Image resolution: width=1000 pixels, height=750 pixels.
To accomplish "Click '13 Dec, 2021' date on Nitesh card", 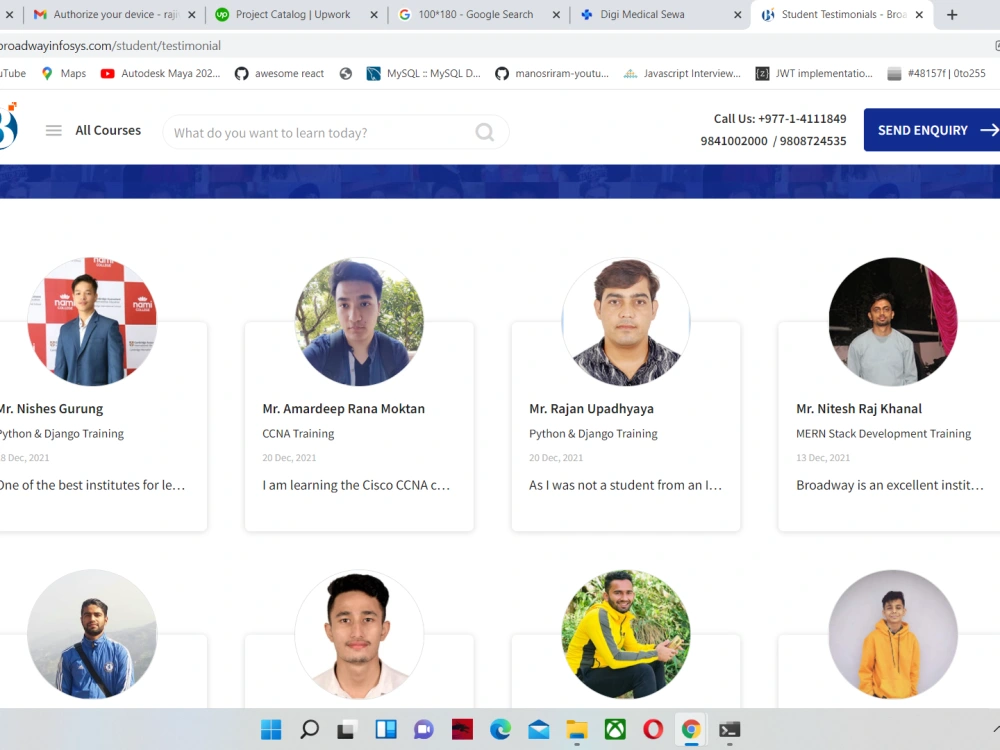I will click(x=823, y=458).
